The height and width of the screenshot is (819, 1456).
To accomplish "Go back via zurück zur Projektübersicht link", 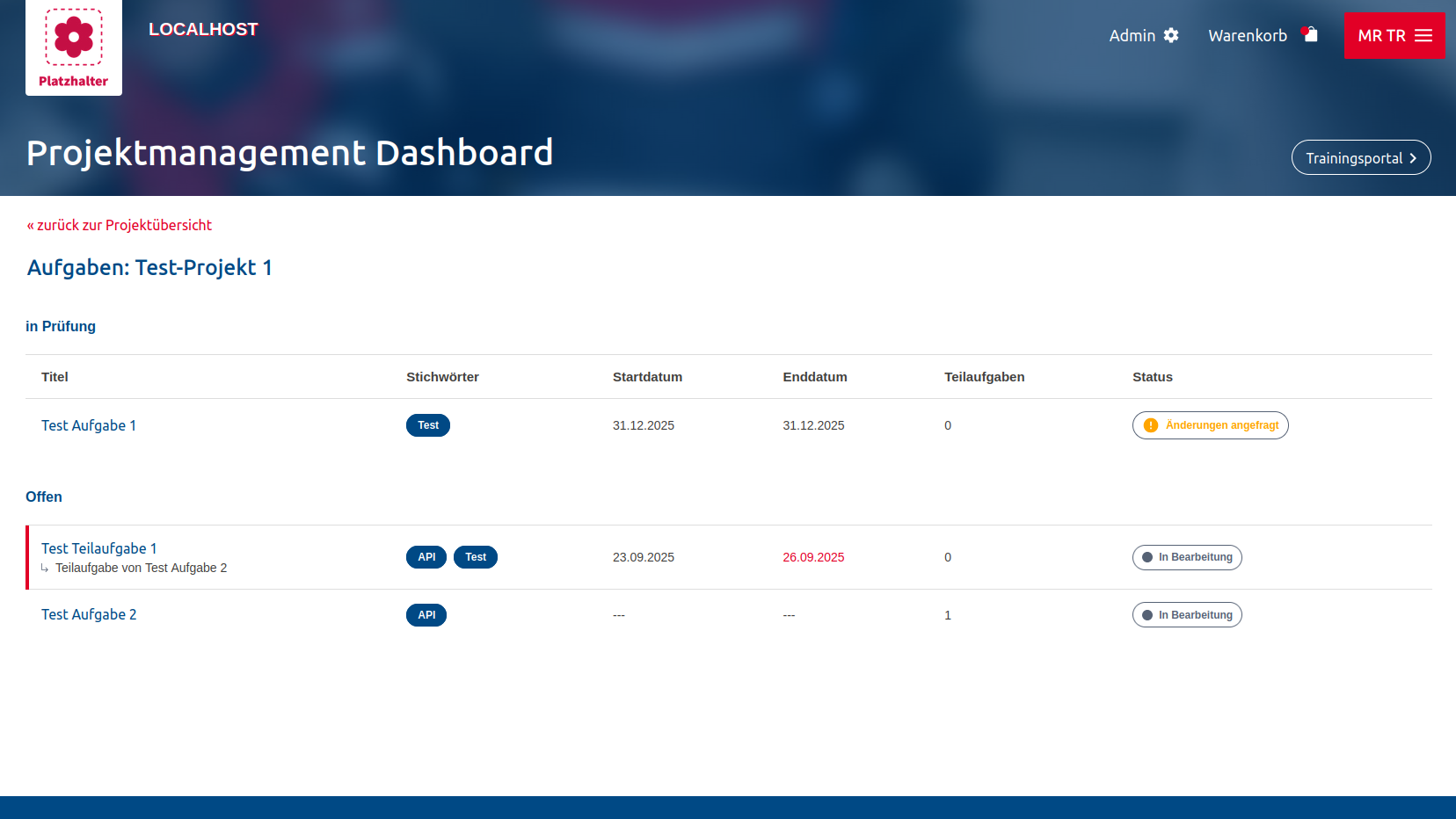I will click(x=120, y=225).
